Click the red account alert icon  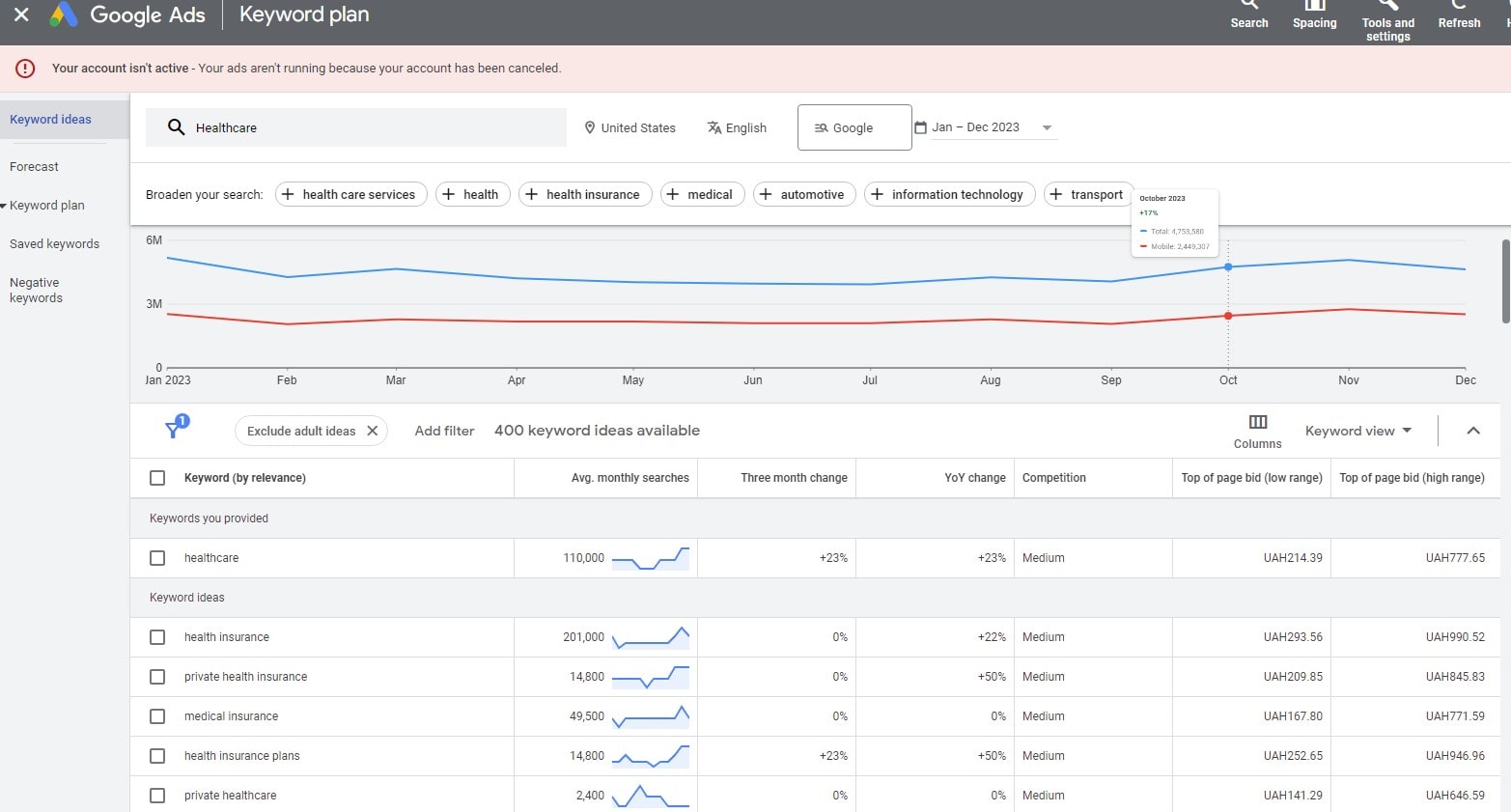point(26,69)
